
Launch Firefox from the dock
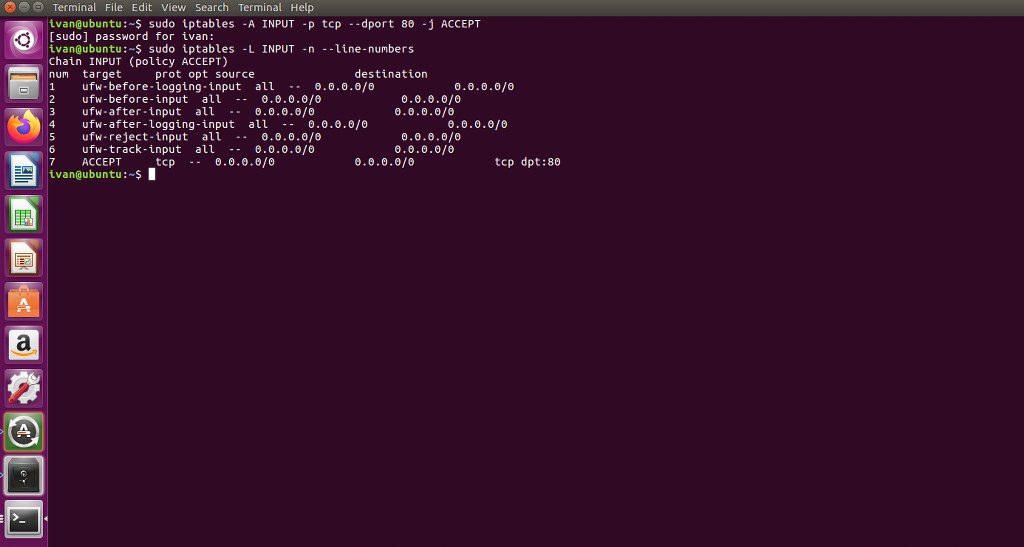[24, 127]
